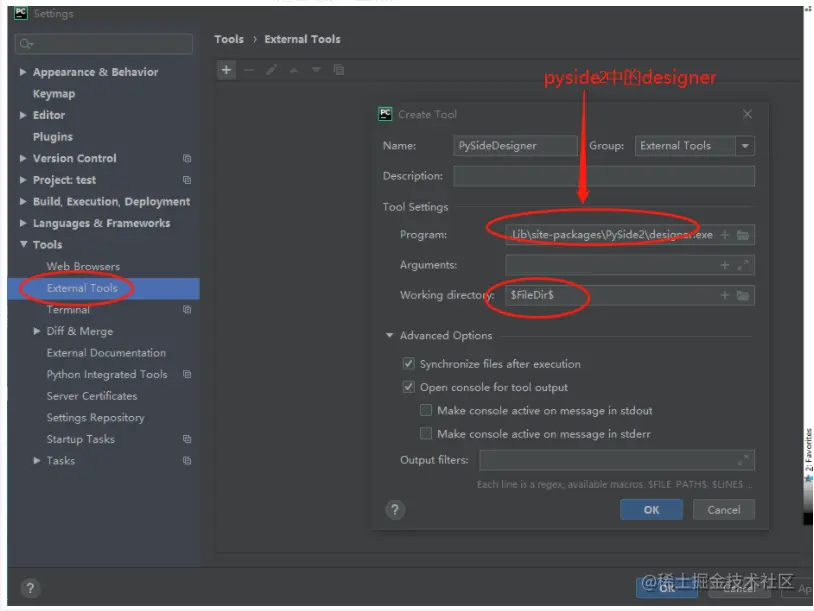The image size is (814, 611).
Task: Expand the Tasks node
Action: pyautogui.click(x=36, y=460)
